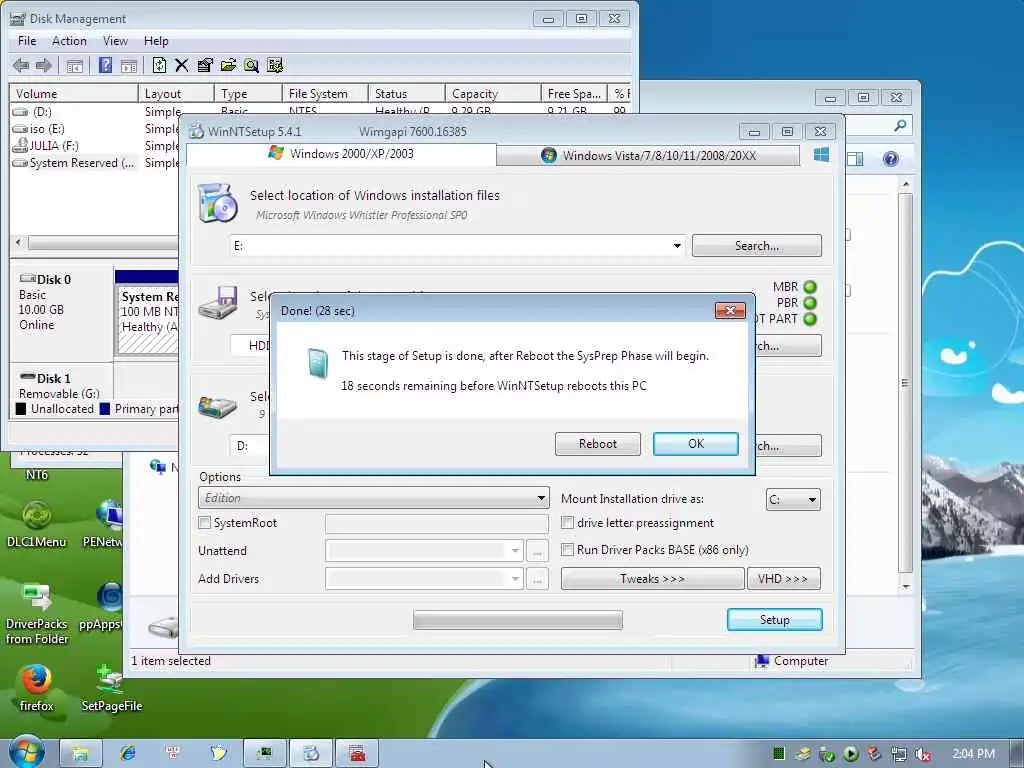This screenshot has width=1024, height=768.
Task: Open the DriverPacks from Folder desktop shortcut
Action: [x=37, y=614]
